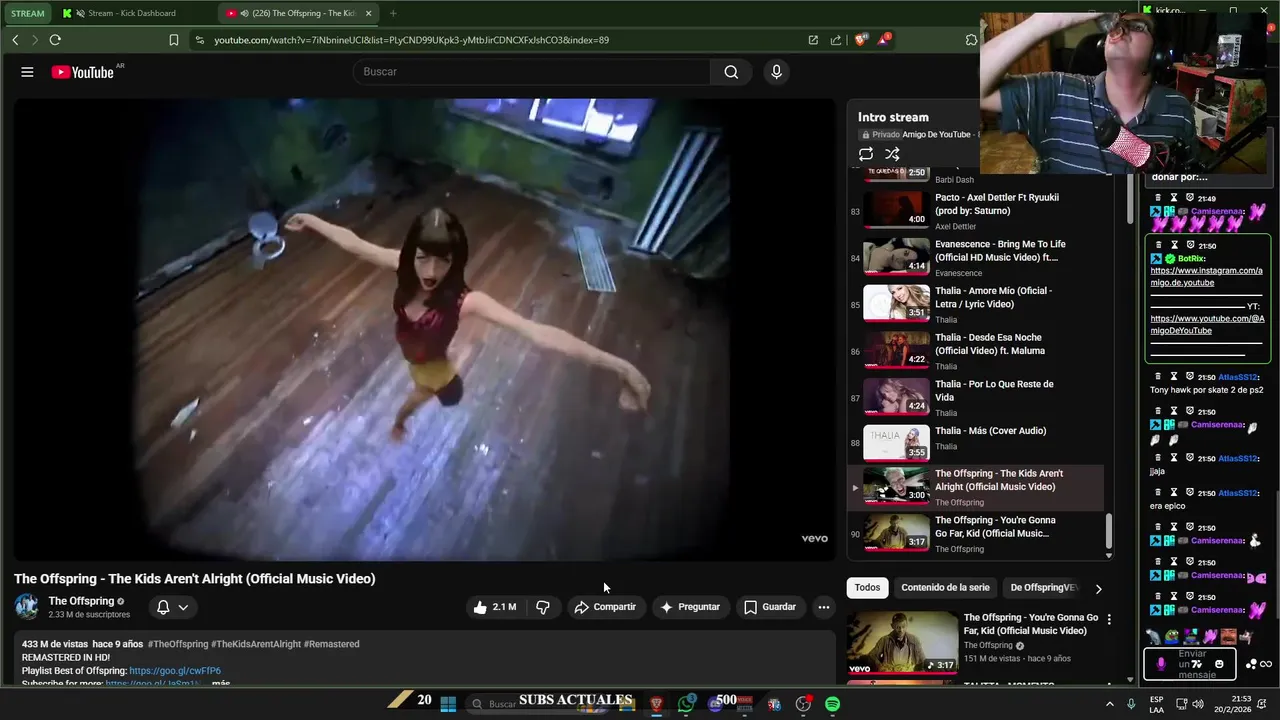This screenshot has width=1280, height=720.
Task: Click the STREAM tab group label
Action: [28, 13]
